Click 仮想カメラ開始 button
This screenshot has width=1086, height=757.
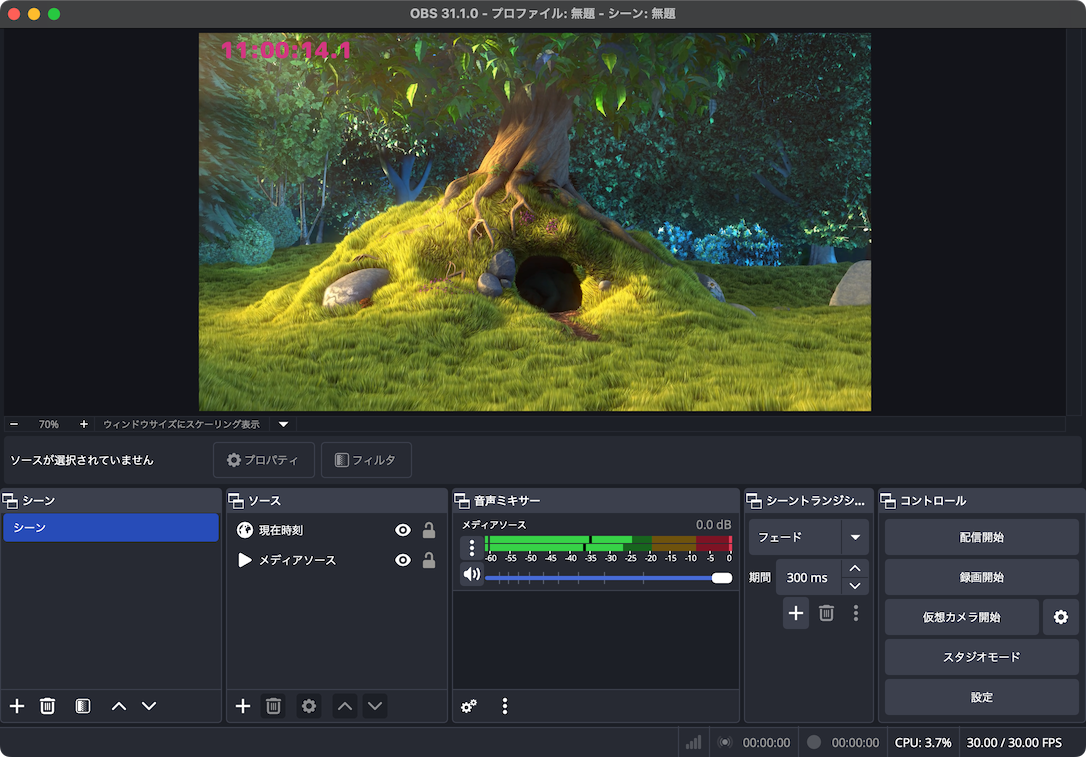point(961,617)
